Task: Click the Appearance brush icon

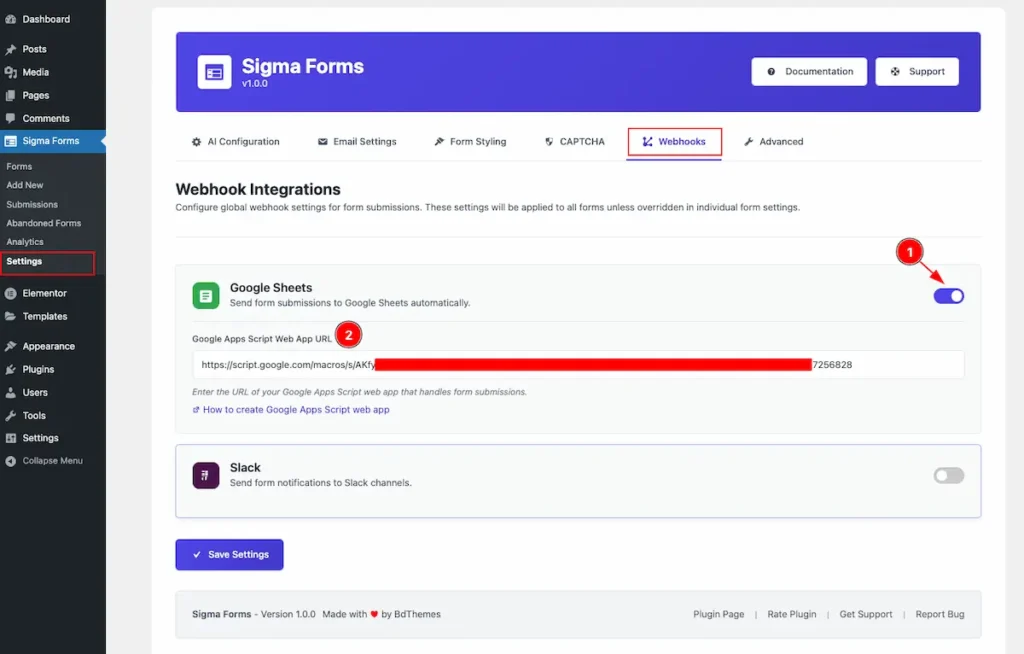Action: coord(10,346)
